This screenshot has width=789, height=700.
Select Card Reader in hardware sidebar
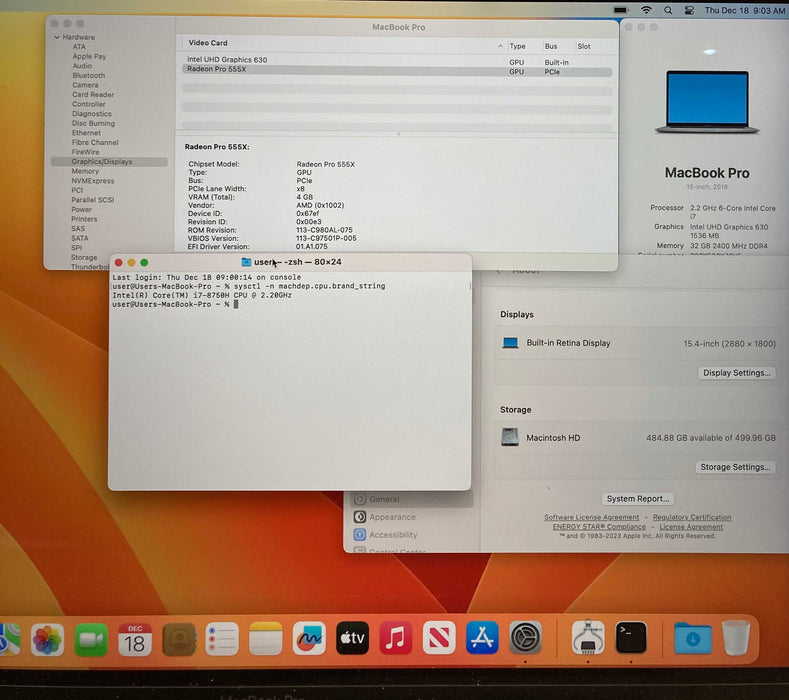(x=93, y=95)
